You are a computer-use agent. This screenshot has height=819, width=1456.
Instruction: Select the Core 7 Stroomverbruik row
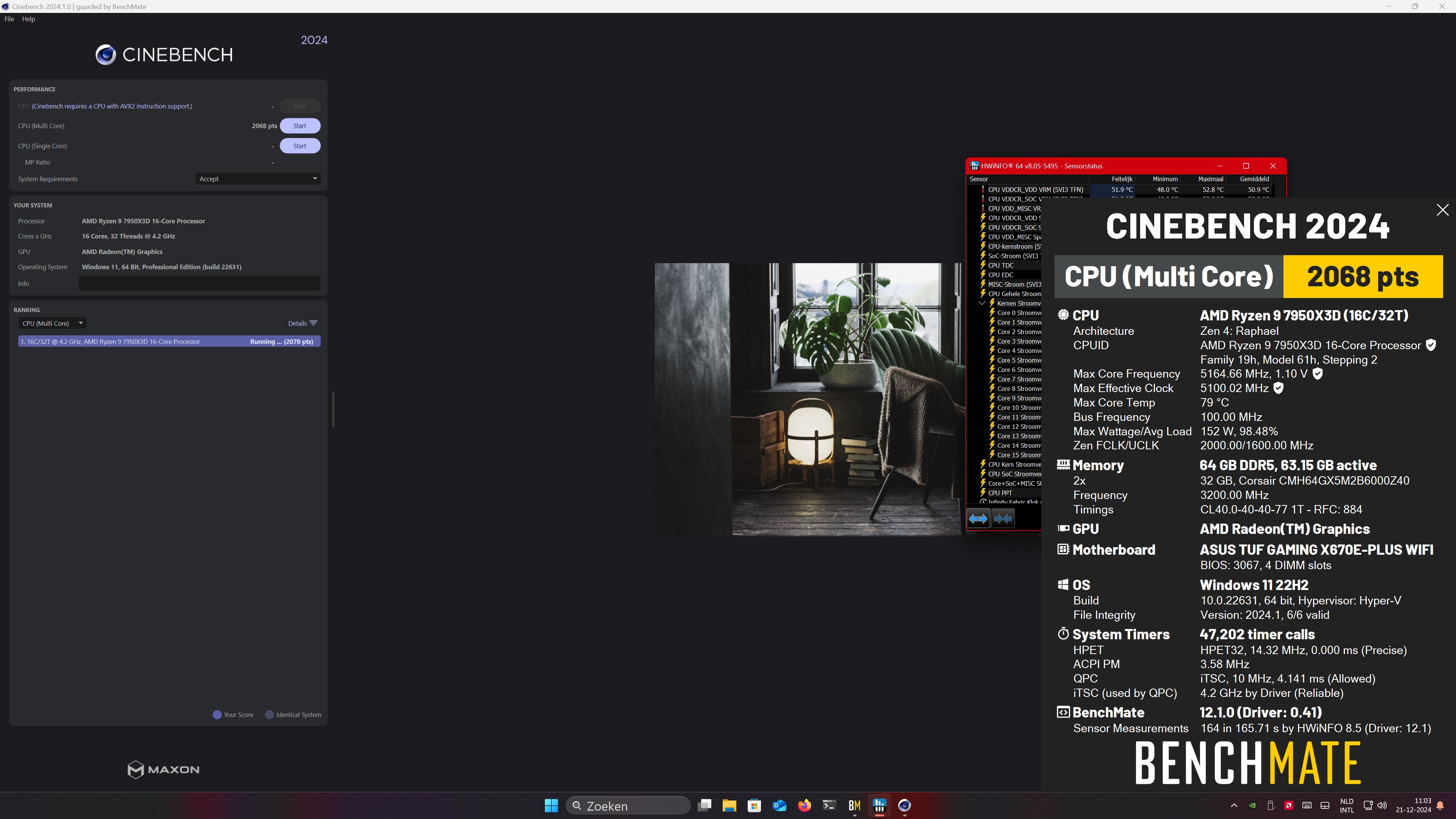coord(1018,379)
